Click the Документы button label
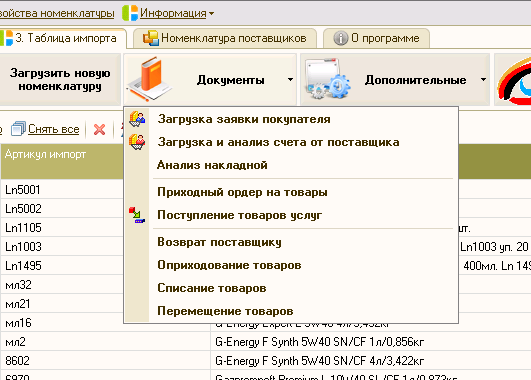531x380 pixels. click(231, 80)
